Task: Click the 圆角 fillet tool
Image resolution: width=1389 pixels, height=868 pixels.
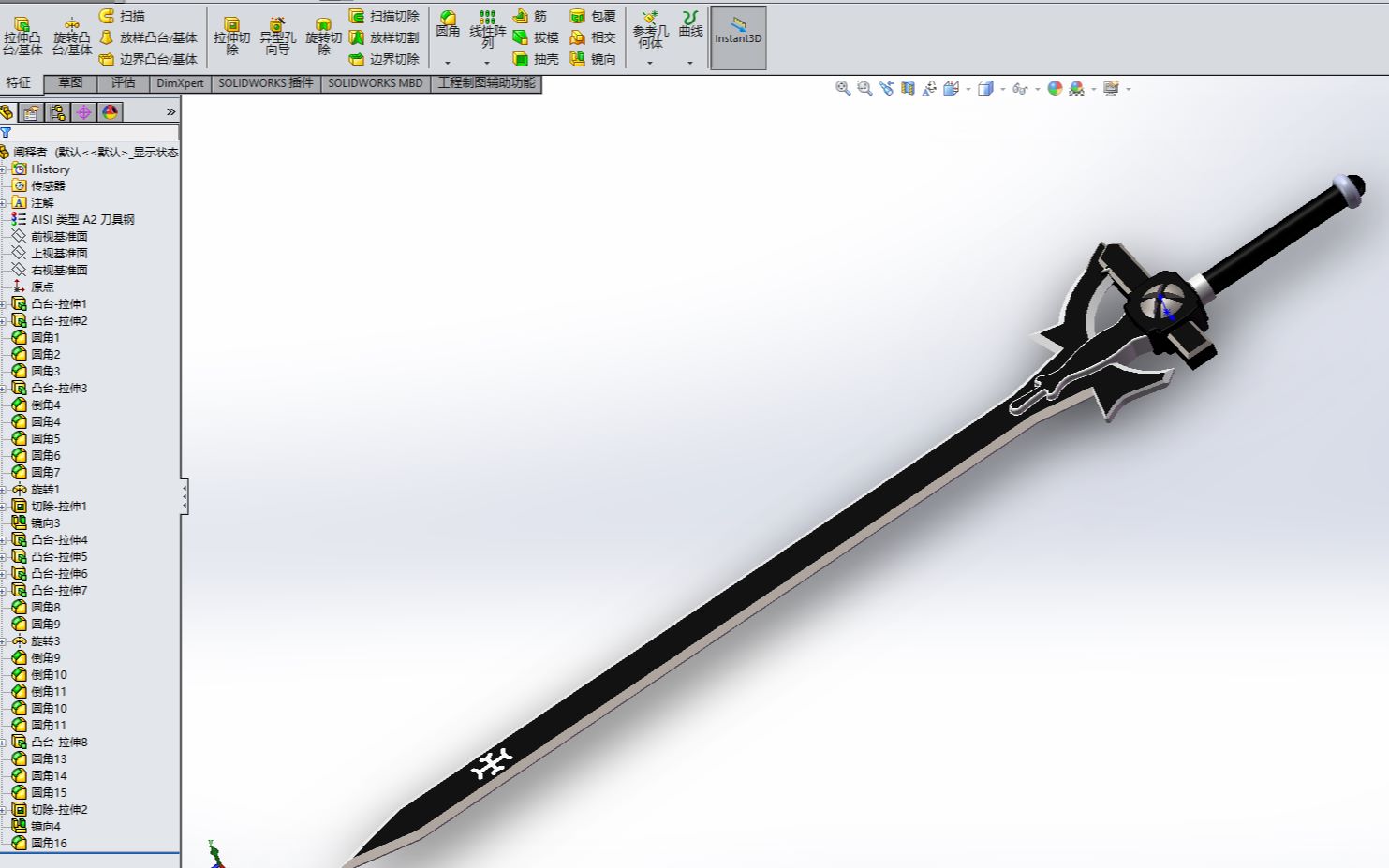Action: [448, 25]
